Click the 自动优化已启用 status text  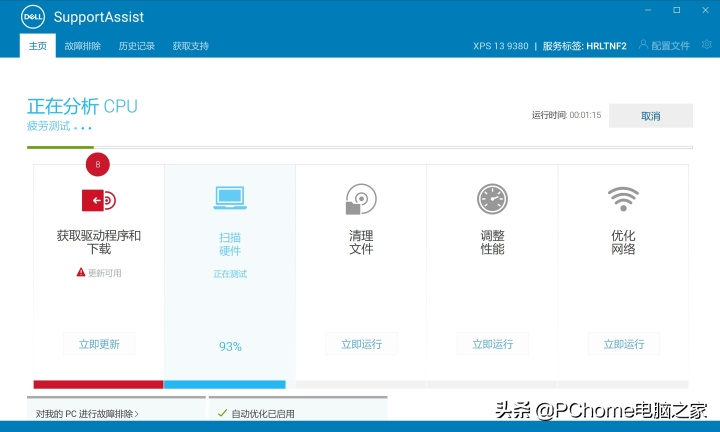coord(263,414)
